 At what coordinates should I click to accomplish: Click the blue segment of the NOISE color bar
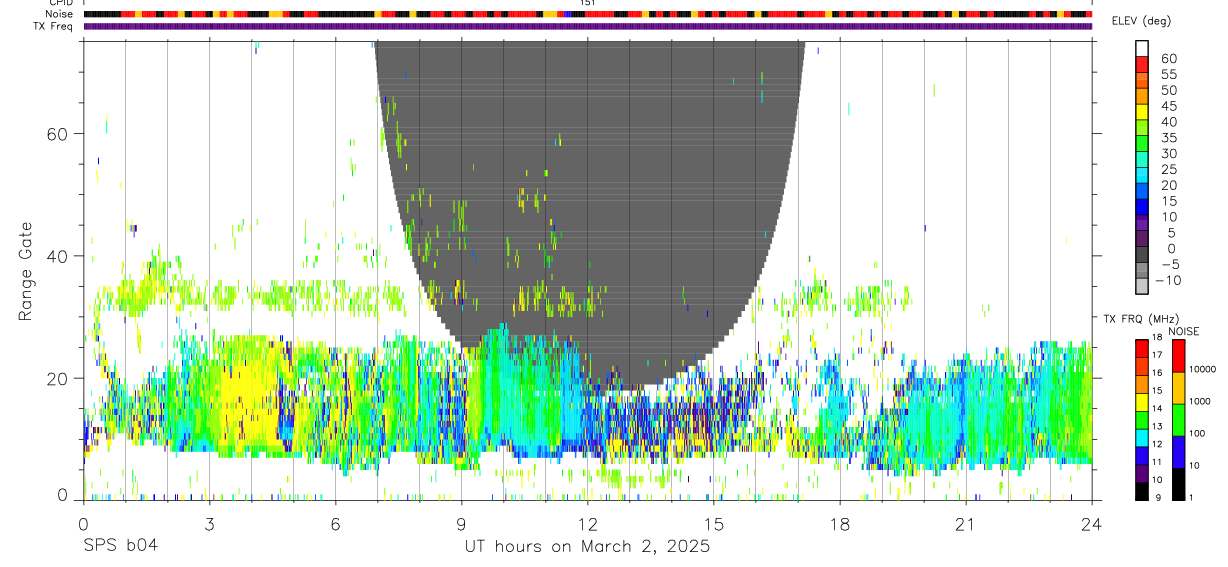pyautogui.click(x=1177, y=451)
